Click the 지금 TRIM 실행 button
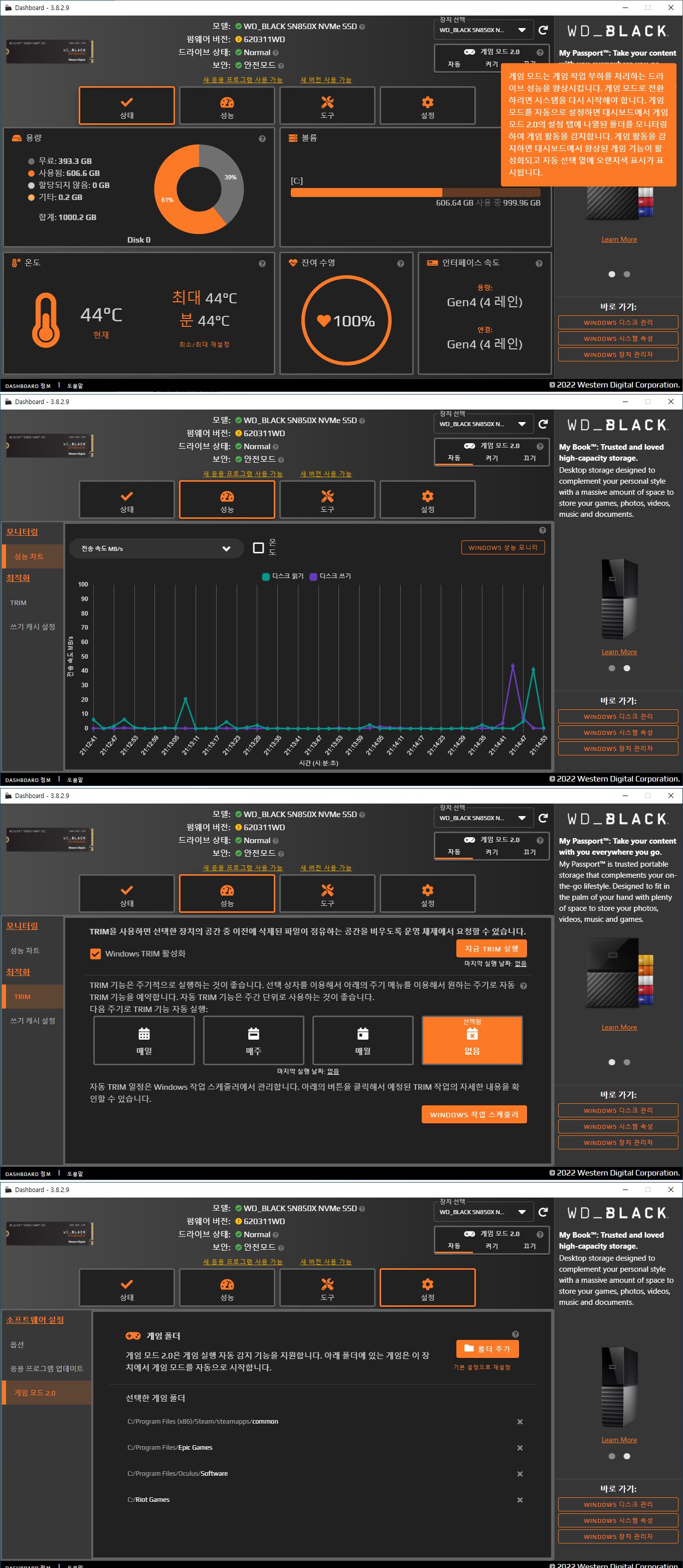 492,948
